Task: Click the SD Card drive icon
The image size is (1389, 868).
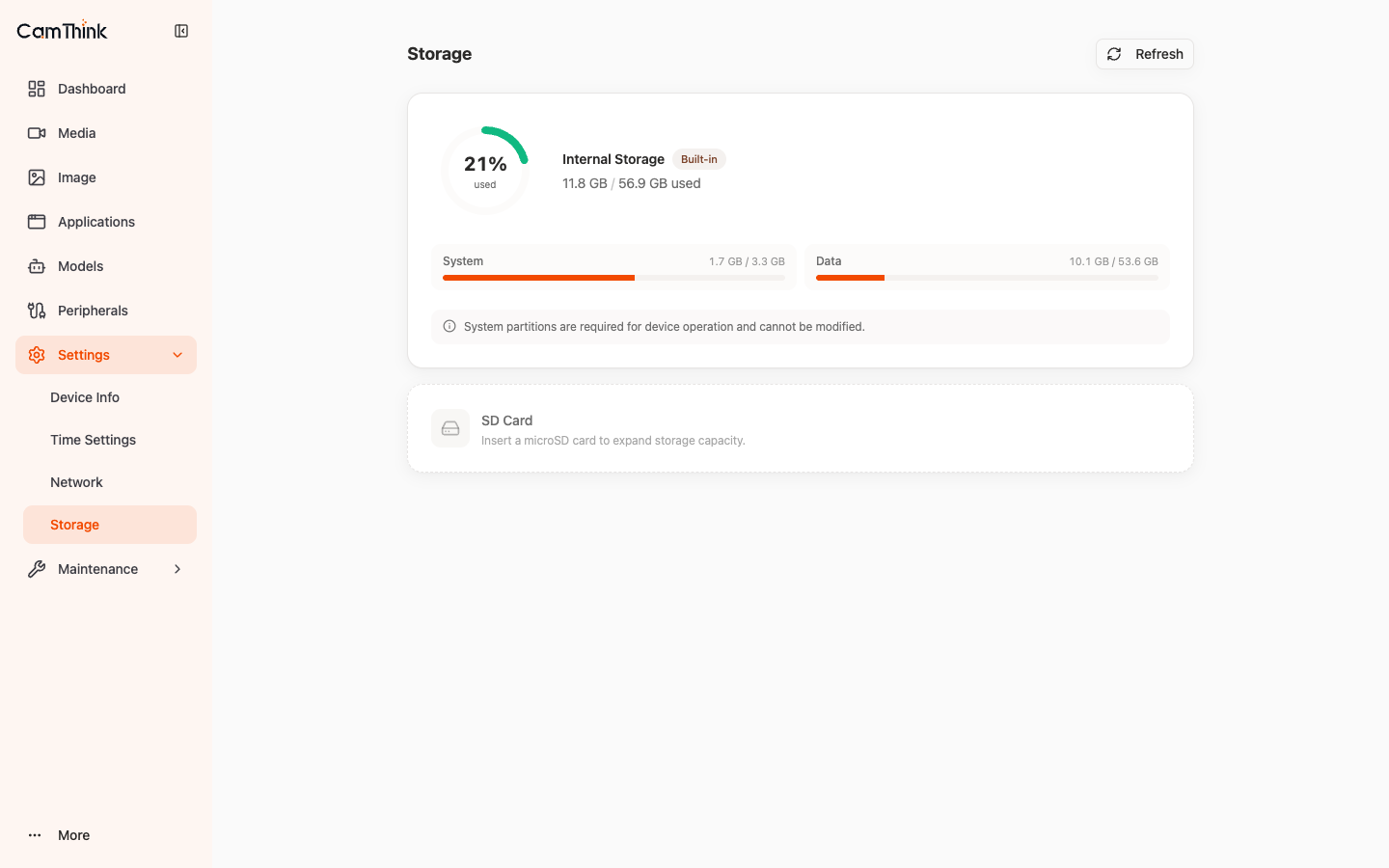Action: pos(450,428)
